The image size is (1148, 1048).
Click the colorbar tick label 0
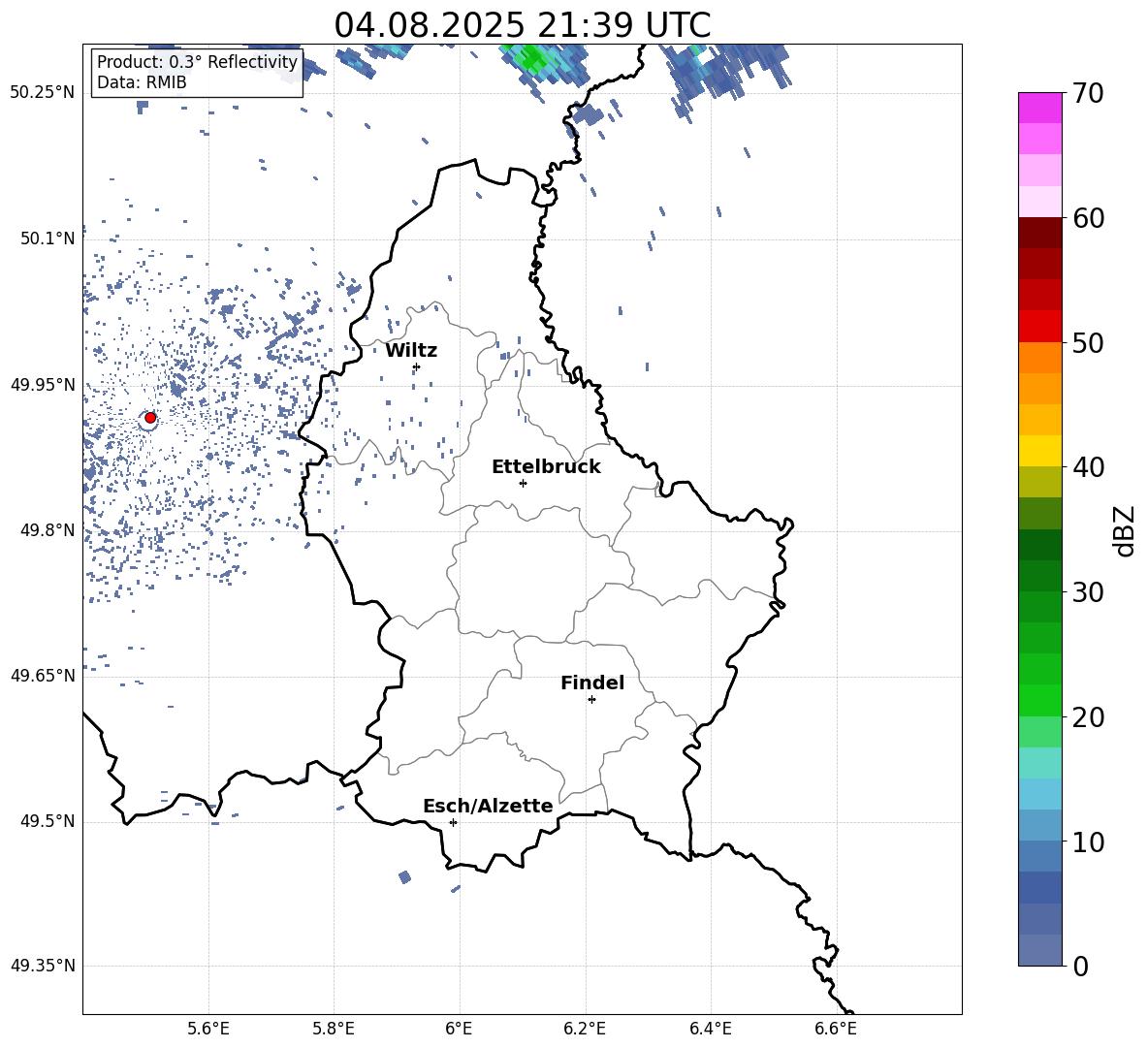[x=1080, y=966]
